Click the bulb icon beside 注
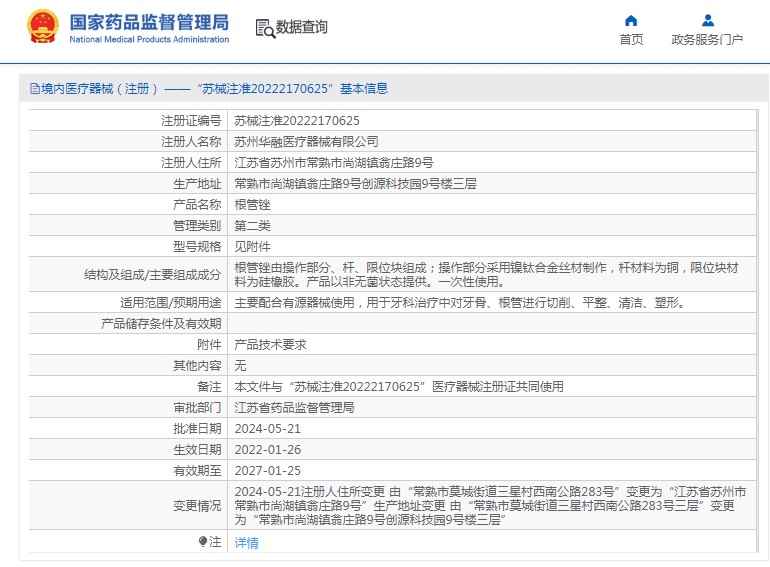This screenshot has height=567, width=770. pyautogui.click(x=203, y=541)
